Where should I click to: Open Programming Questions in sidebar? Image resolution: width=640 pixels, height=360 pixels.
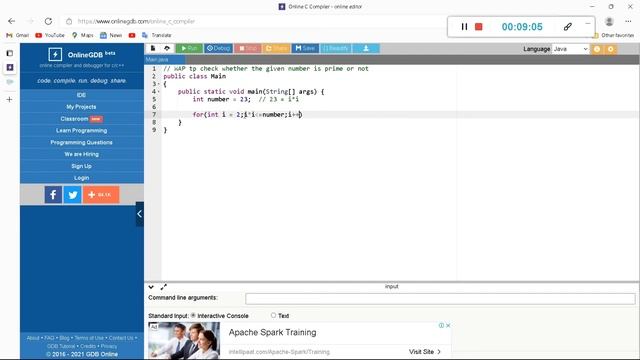pos(81,142)
